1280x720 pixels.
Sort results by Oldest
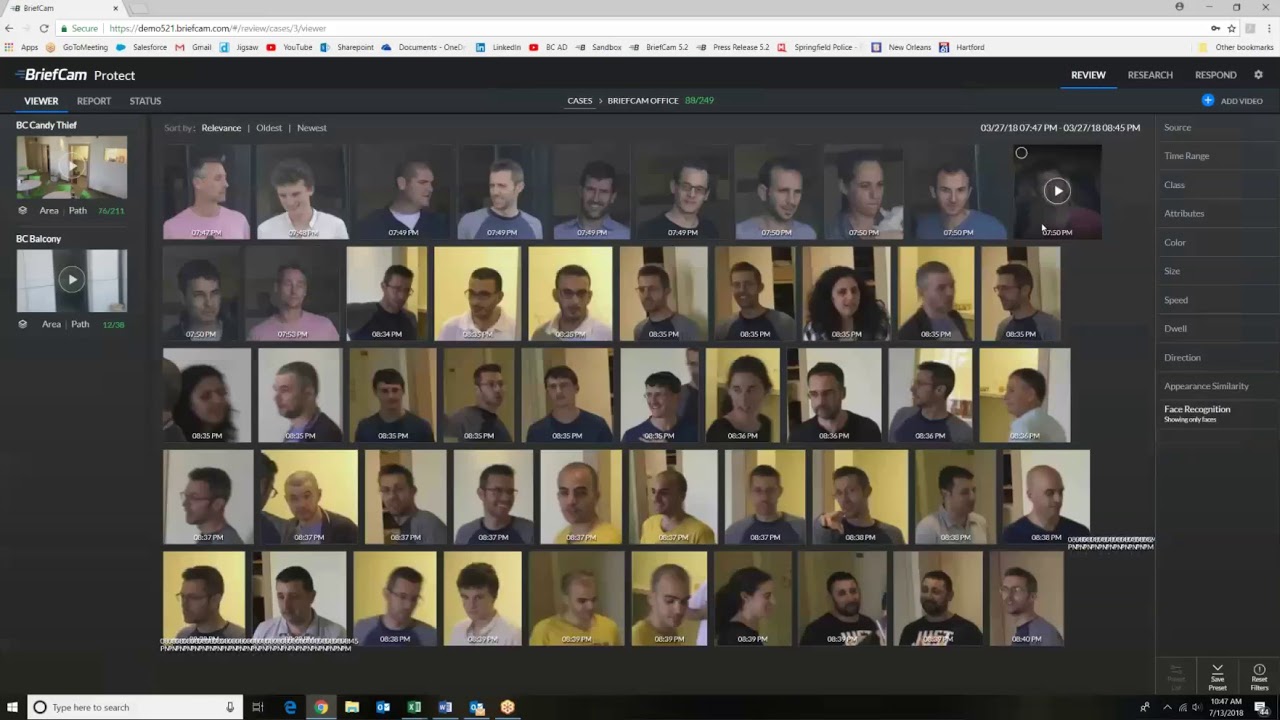pyautogui.click(x=269, y=128)
